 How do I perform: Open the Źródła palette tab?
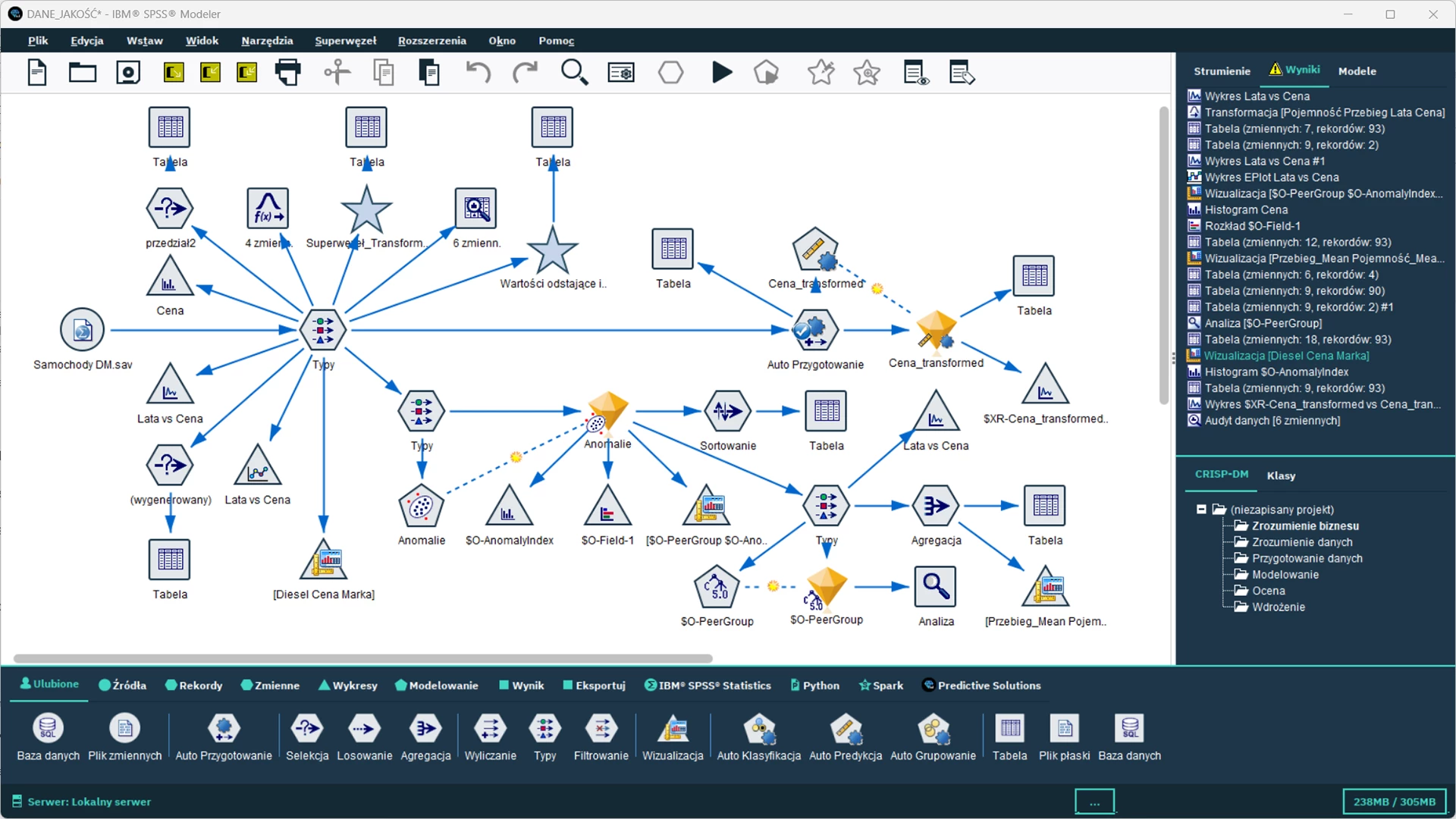pyautogui.click(x=122, y=686)
